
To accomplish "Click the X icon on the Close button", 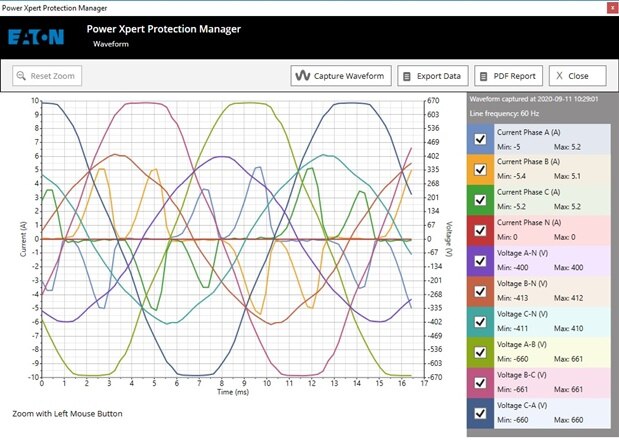I will click(559, 76).
